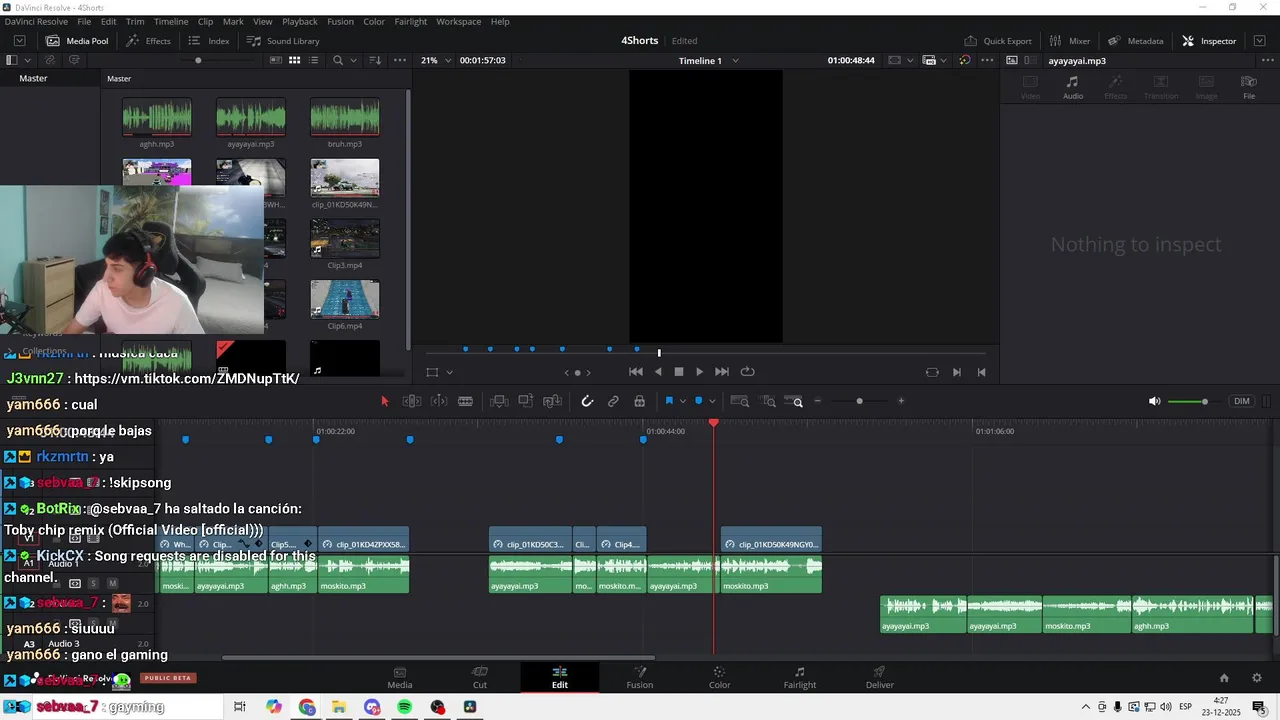The image size is (1280, 720).
Task: Open the Playback menu
Action: tap(300, 21)
